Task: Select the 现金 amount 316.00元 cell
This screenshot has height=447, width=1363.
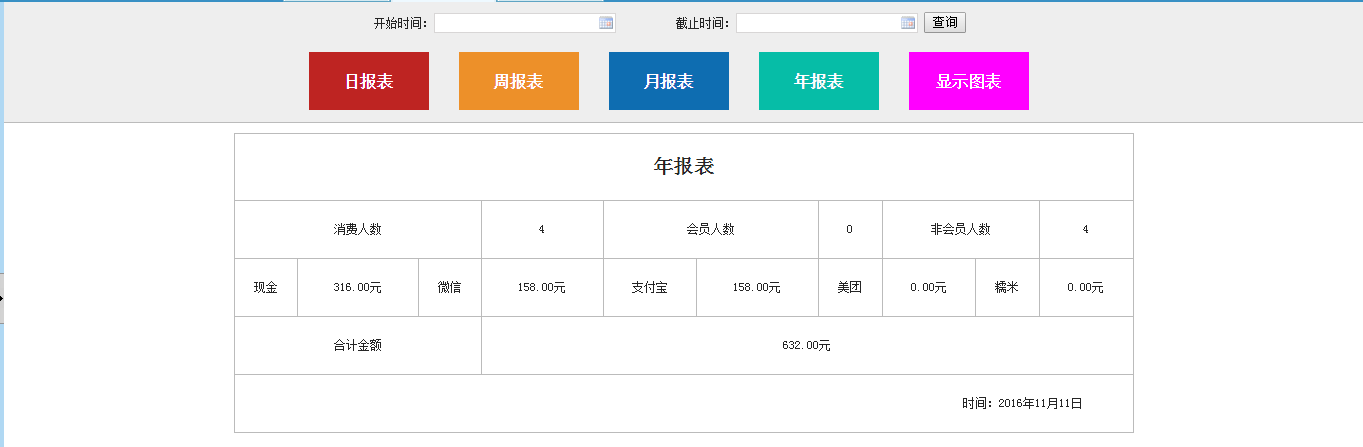Action: (x=358, y=287)
